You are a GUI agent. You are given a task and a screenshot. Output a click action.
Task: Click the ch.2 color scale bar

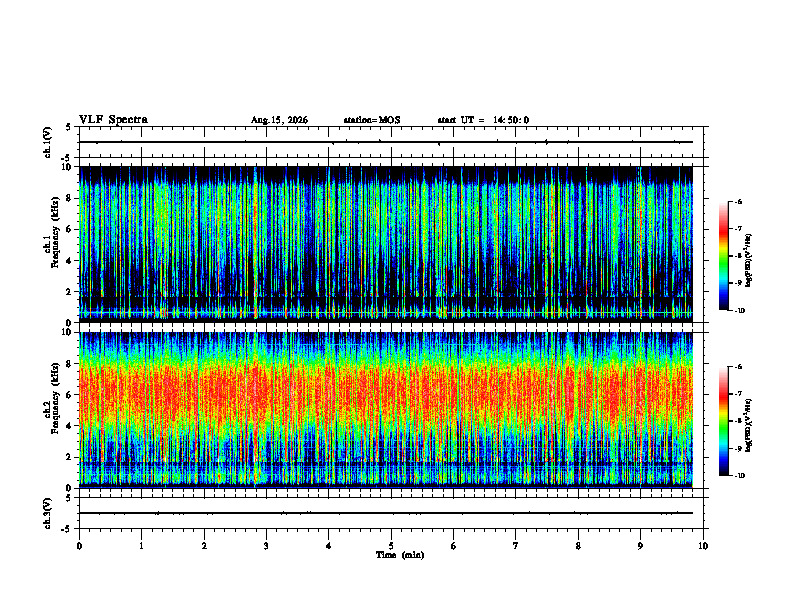723,421
